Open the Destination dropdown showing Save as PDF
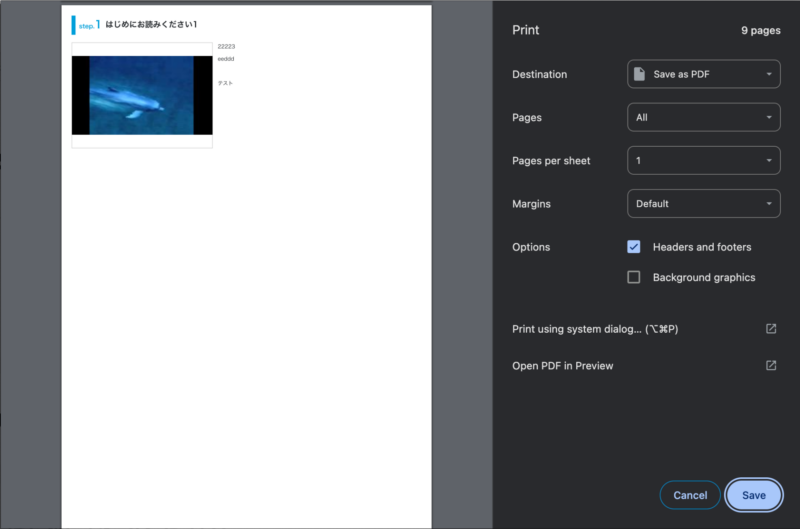The height and width of the screenshot is (529, 800). 703,74
